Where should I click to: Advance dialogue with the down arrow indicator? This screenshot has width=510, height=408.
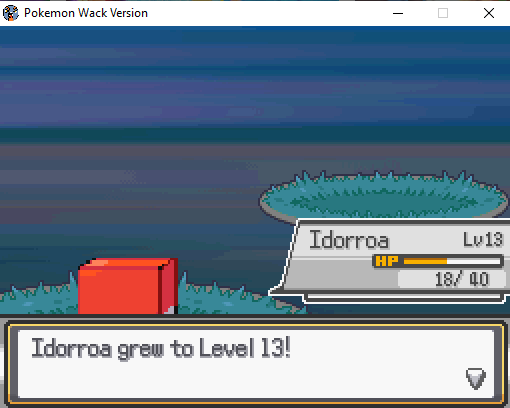[475, 378]
